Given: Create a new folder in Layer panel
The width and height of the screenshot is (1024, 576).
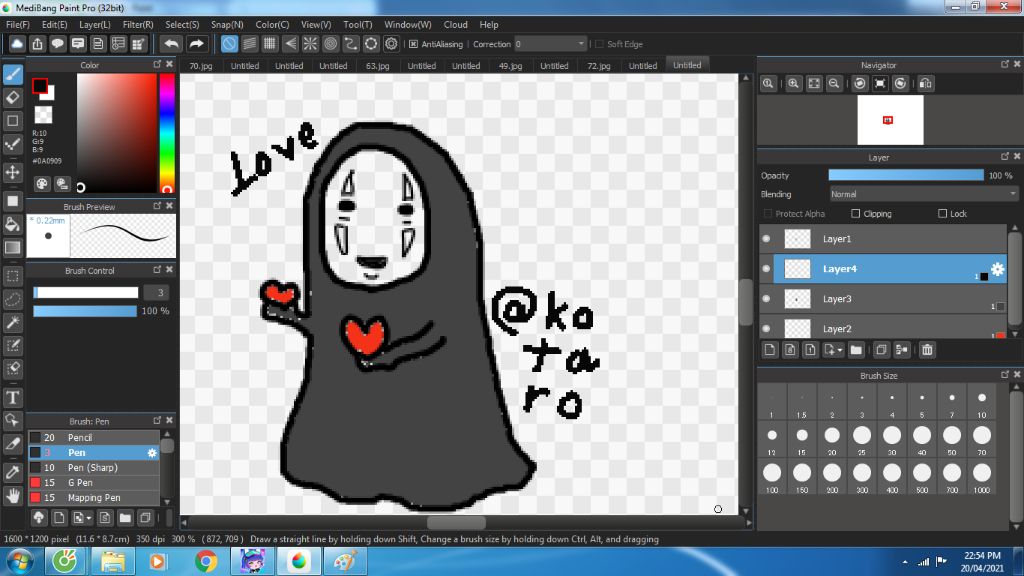Looking at the screenshot, I should (x=856, y=350).
